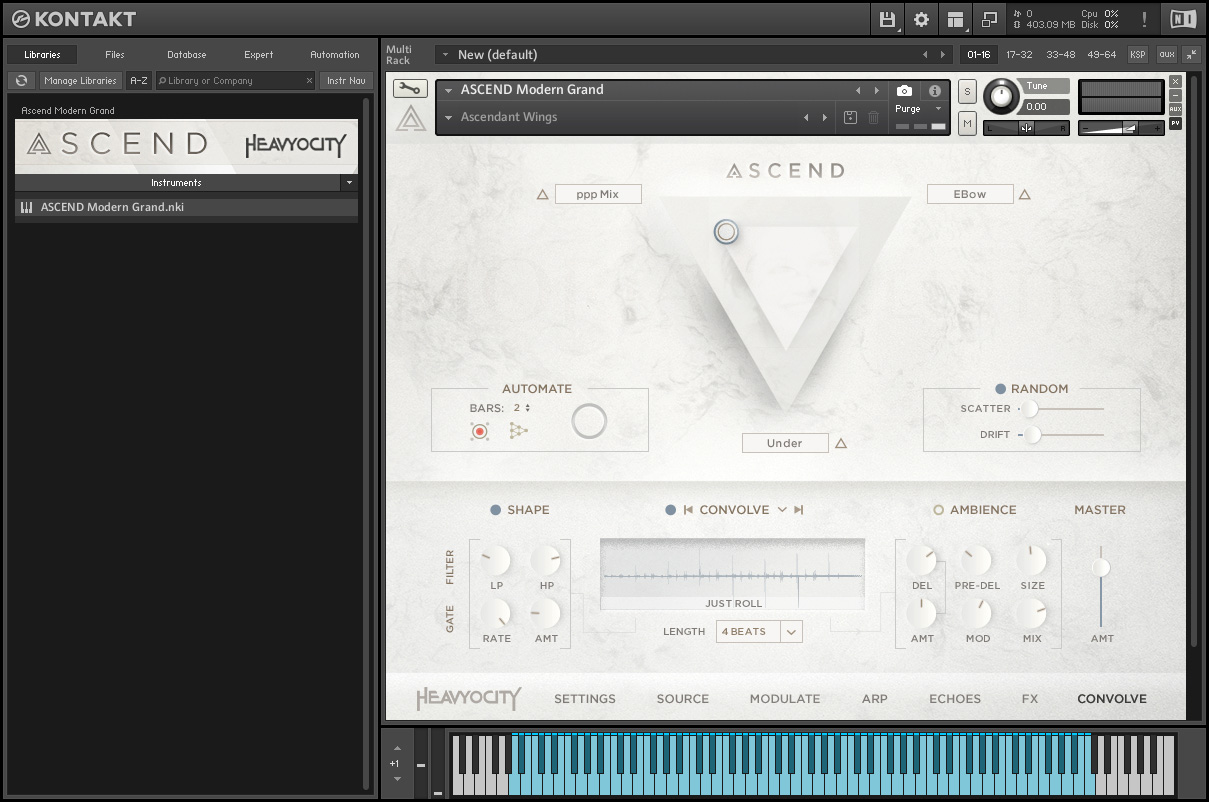
Task: Click the Manage Libraries button
Action: coord(80,81)
